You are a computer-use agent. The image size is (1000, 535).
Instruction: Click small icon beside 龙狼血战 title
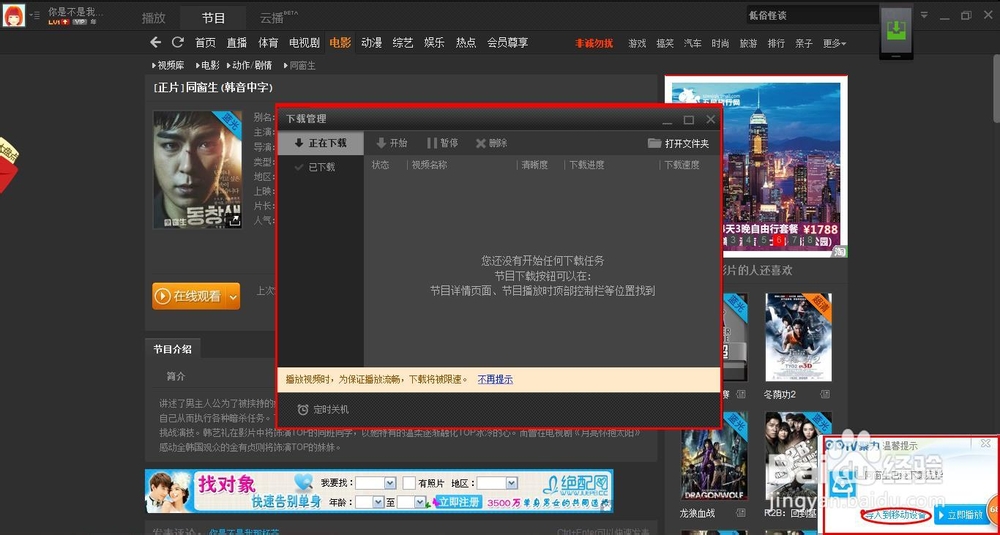[x=740, y=513]
